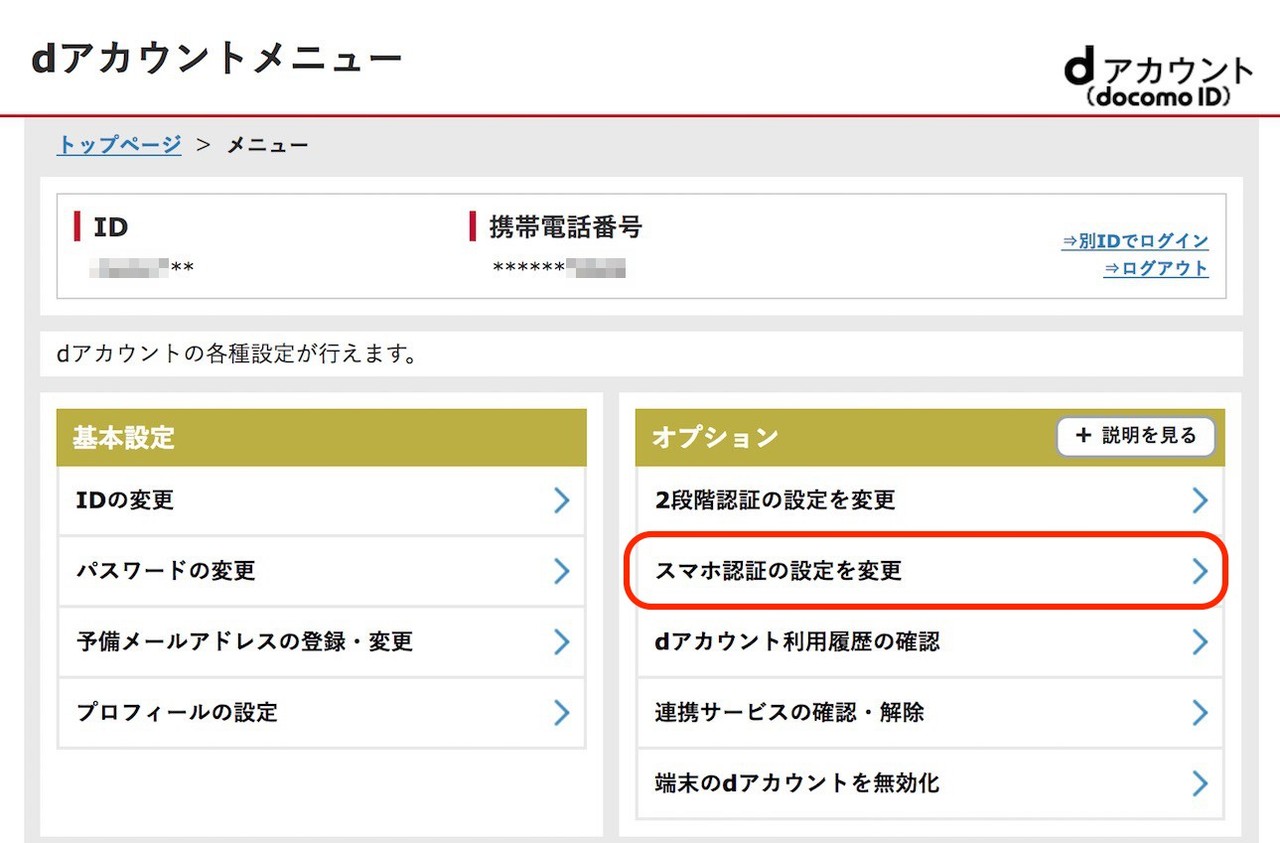This screenshot has height=843, width=1280.
Task: Click chevron on 連携サービス row
Action: [x=1200, y=713]
